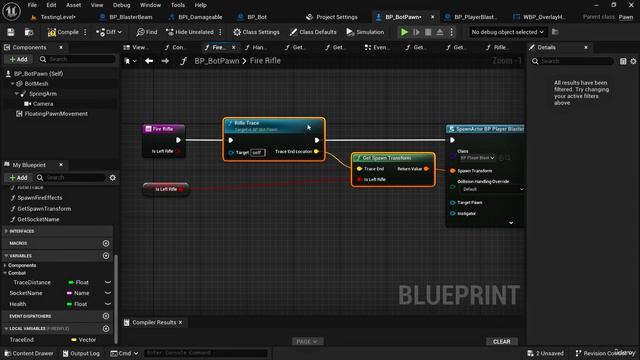Compile the blueprint
This screenshot has width=640, height=360.
63,32
